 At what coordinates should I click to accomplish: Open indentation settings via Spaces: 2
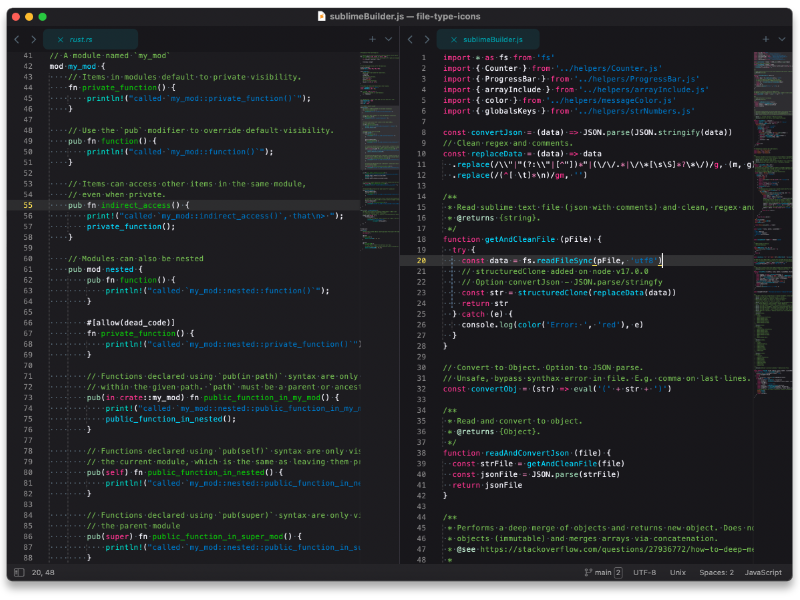pyautogui.click(x=717, y=573)
